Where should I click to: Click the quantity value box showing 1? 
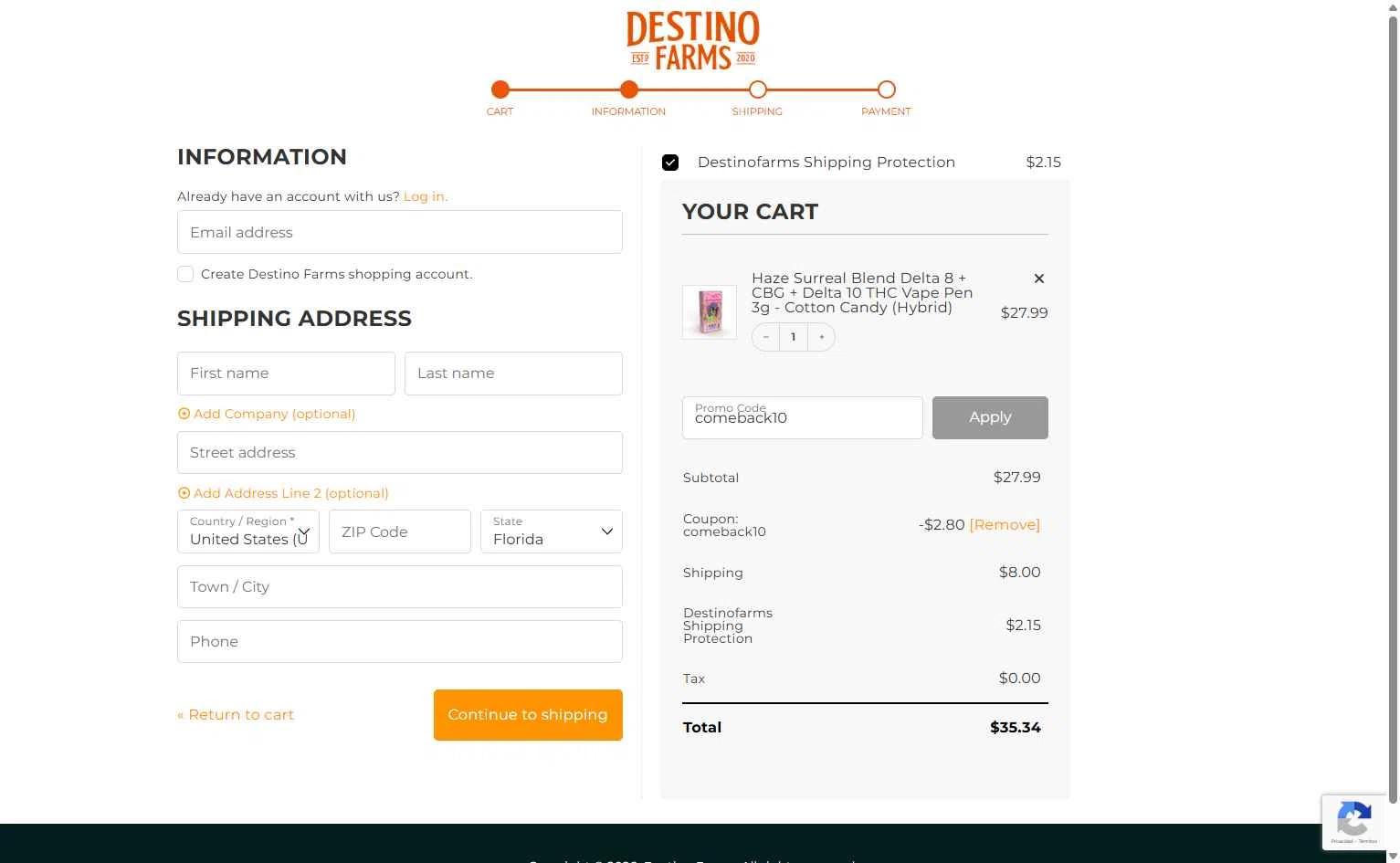point(794,337)
